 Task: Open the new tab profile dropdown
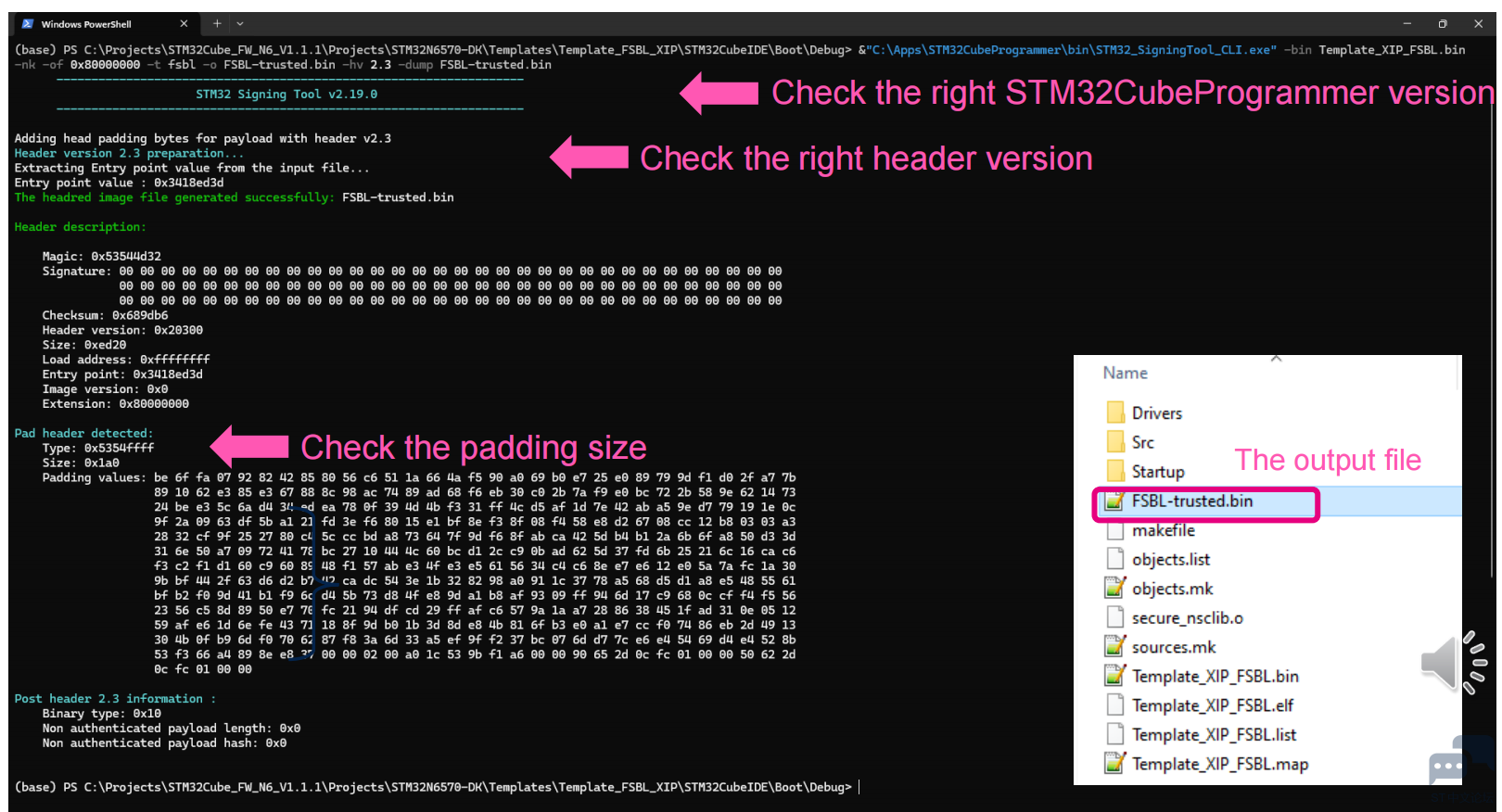(x=240, y=24)
